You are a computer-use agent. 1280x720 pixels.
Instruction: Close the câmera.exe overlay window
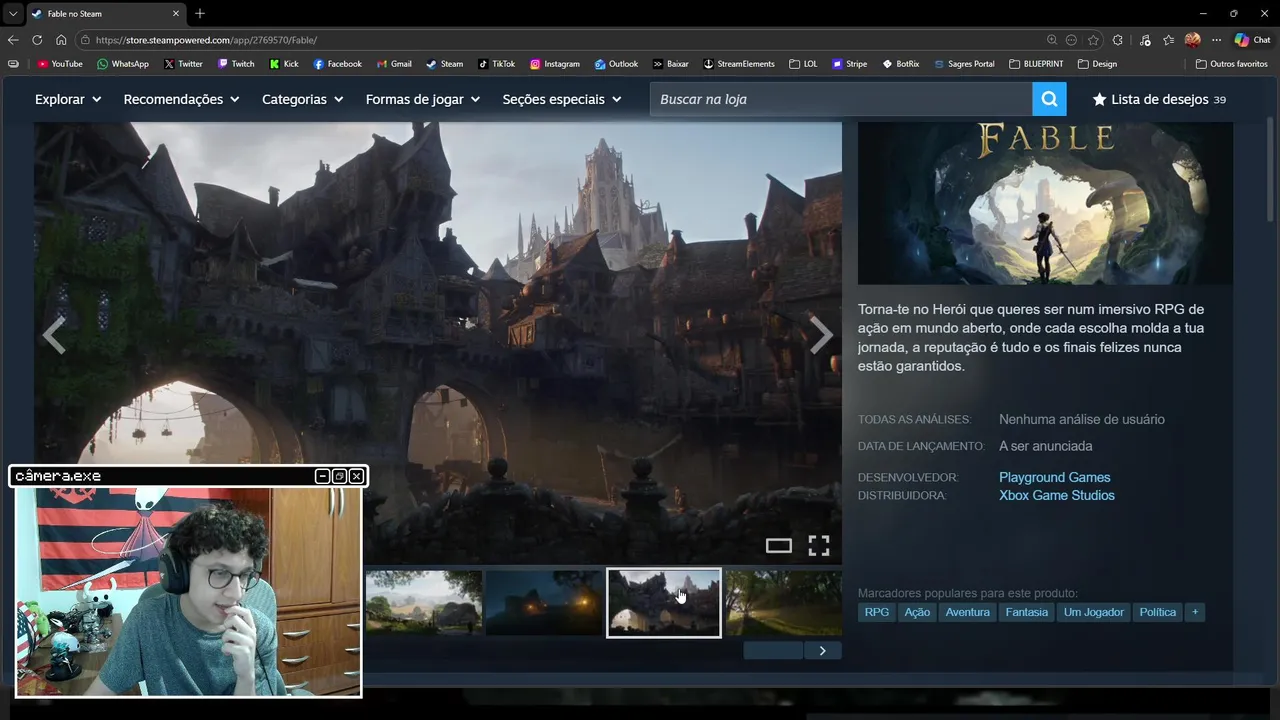[356, 476]
